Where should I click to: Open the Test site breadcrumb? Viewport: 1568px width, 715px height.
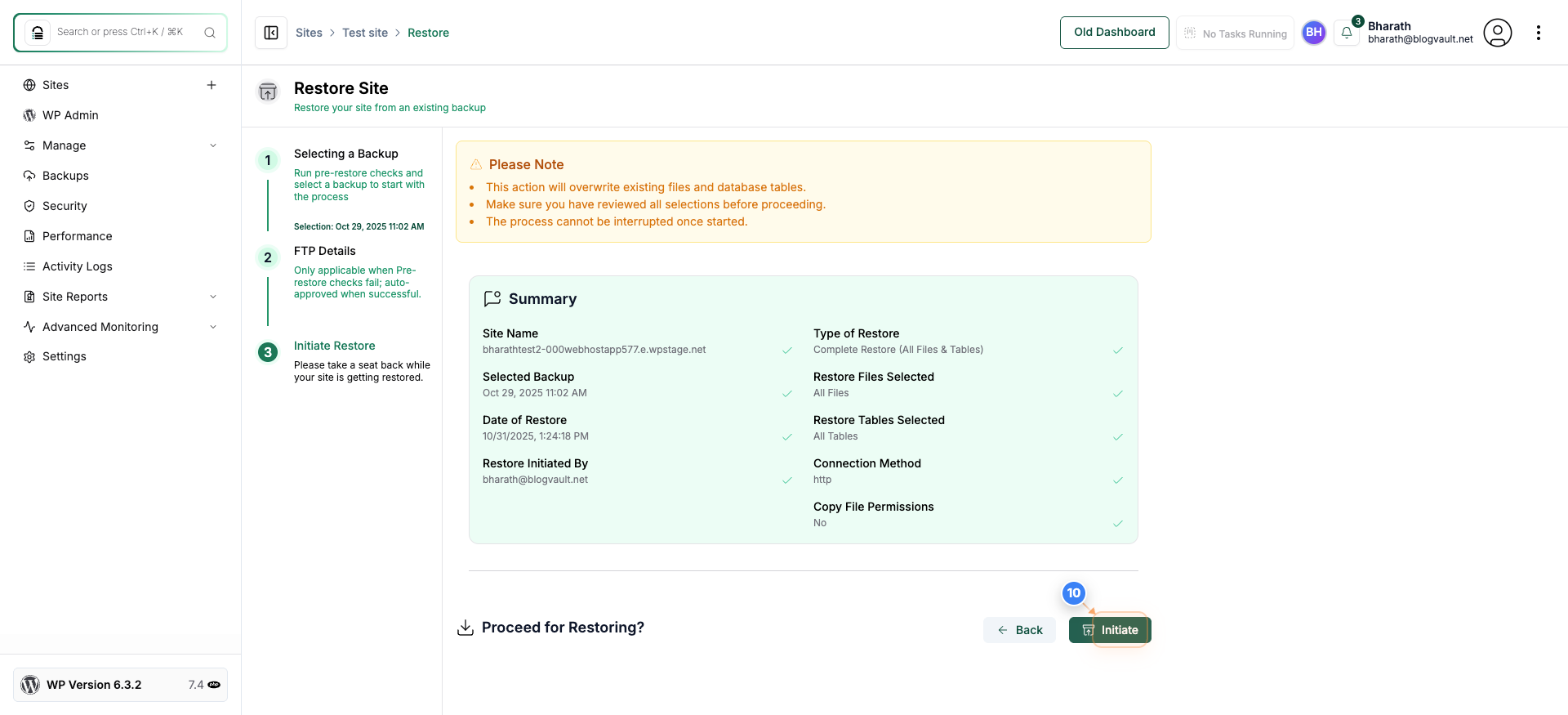tap(365, 33)
